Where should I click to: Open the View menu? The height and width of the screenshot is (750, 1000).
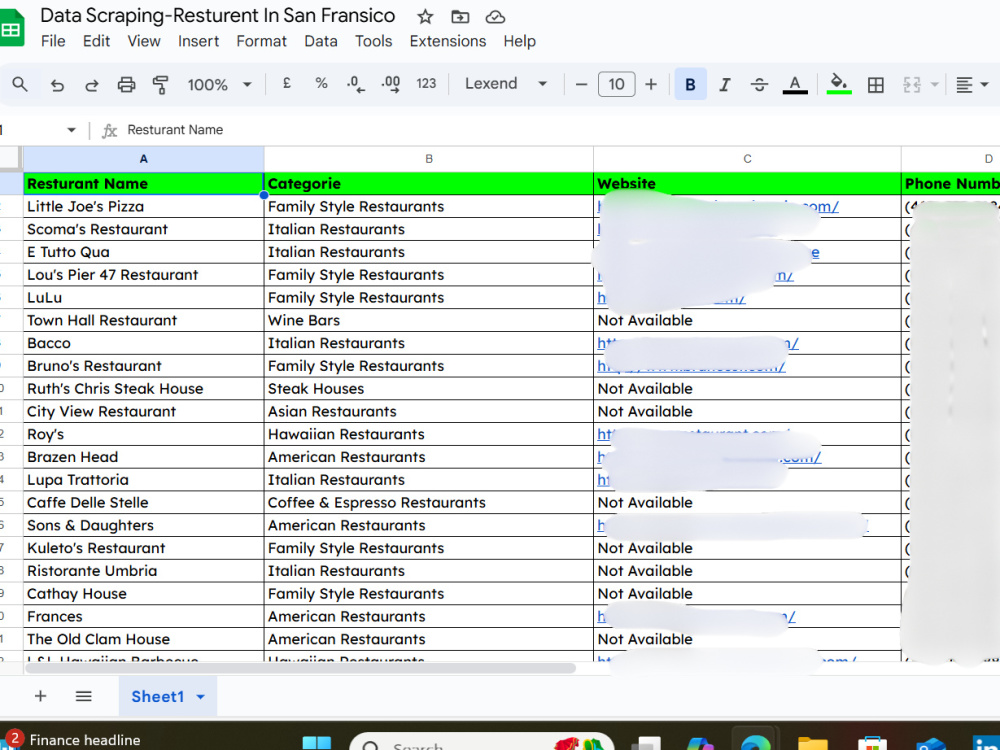[x=143, y=41]
